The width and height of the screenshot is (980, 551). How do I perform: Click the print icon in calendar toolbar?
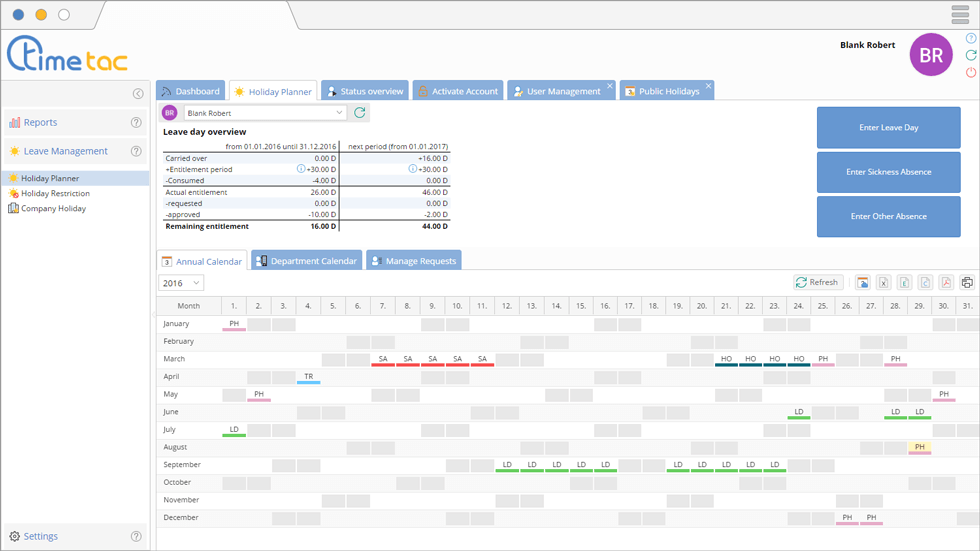(x=967, y=283)
